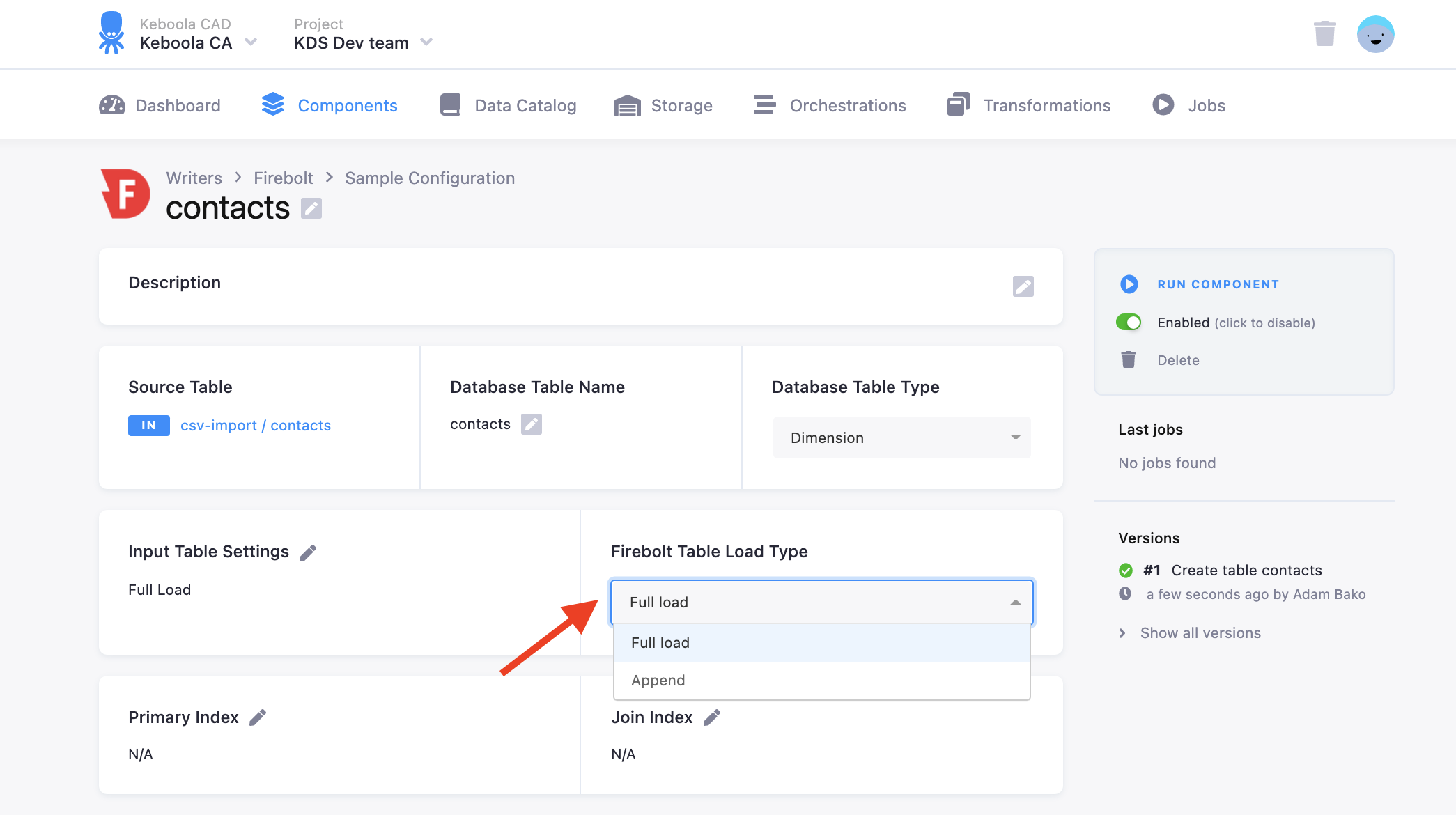Select Full load option in list
The width and height of the screenshot is (1456, 815).
click(822, 643)
